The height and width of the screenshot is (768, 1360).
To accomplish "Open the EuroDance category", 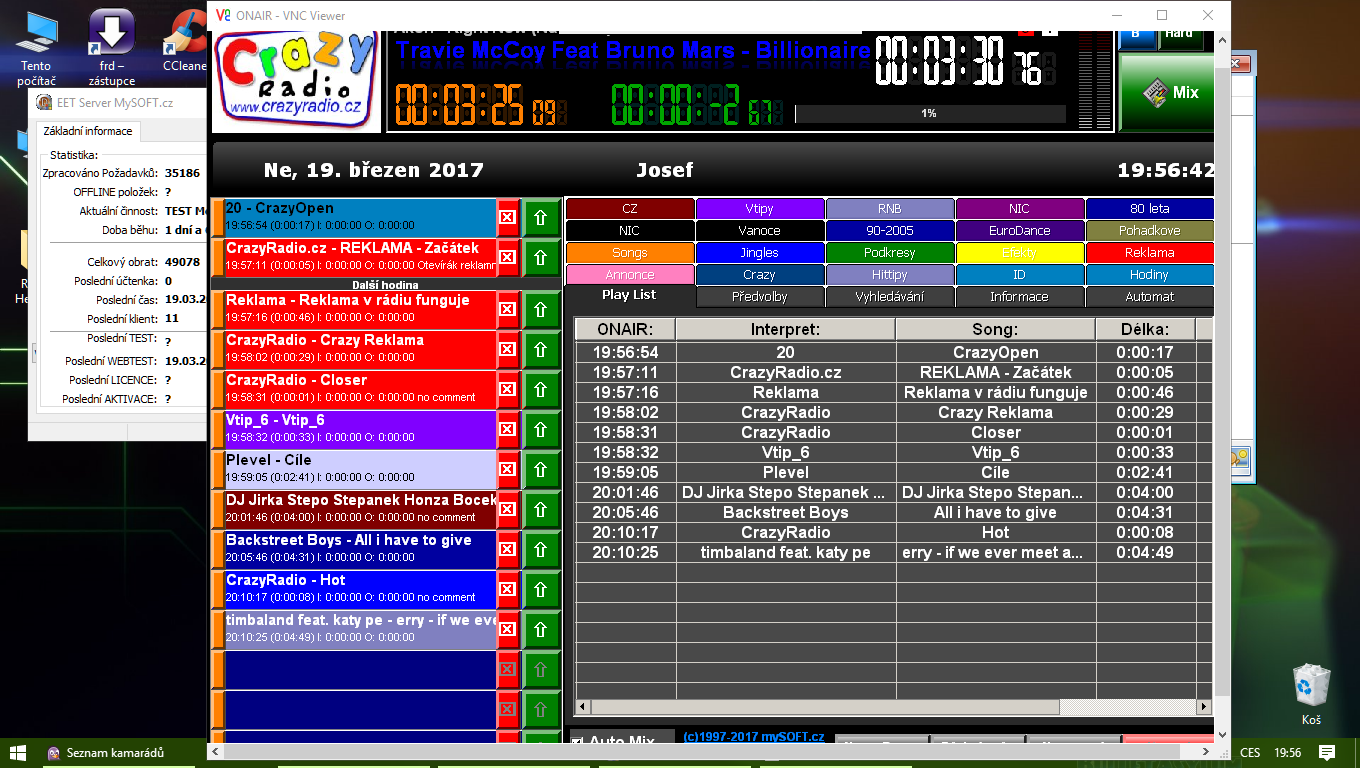I will [x=1020, y=231].
